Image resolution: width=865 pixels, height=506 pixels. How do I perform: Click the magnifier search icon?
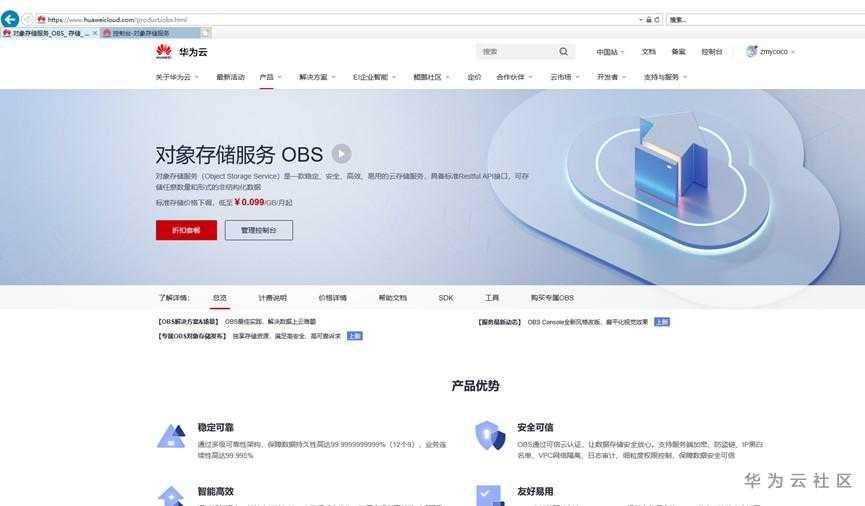(563, 51)
